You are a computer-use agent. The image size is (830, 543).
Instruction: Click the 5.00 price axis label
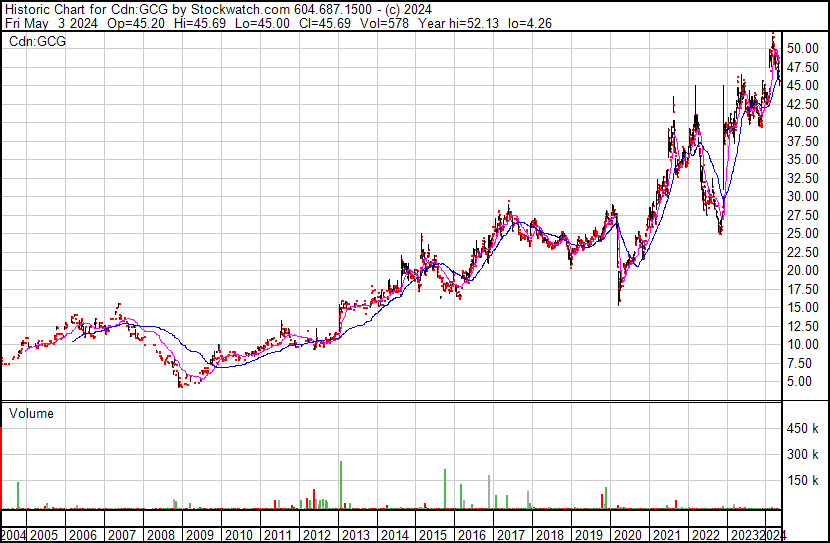click(x=799, y=382)
